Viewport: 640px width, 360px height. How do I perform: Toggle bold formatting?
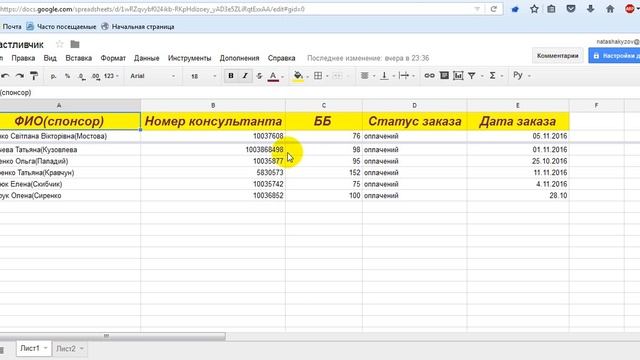tap(231, 76)
